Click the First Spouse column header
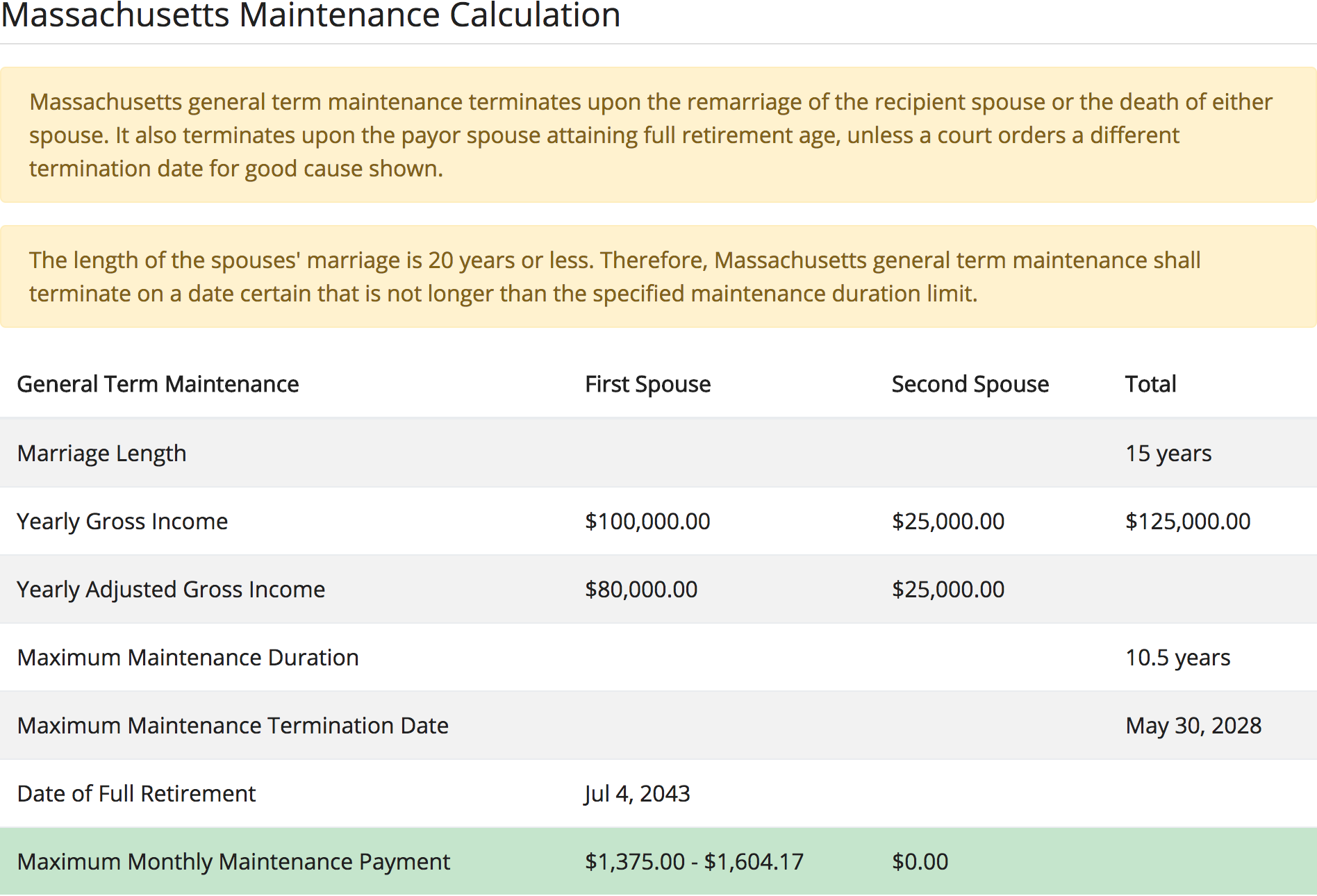 pyautogui.click(x=647, y=384)
